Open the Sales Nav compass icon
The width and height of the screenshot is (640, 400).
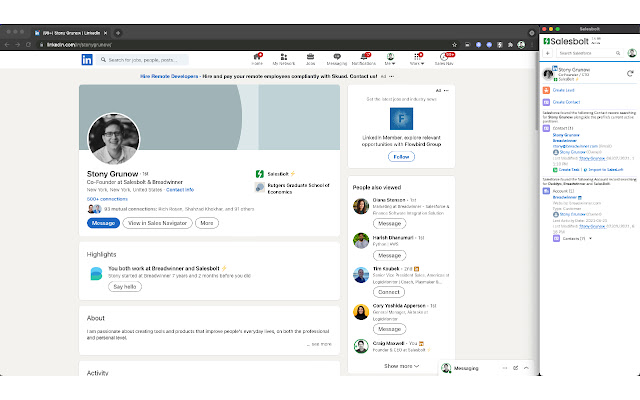pyautogui.click(x=444, y=59)
